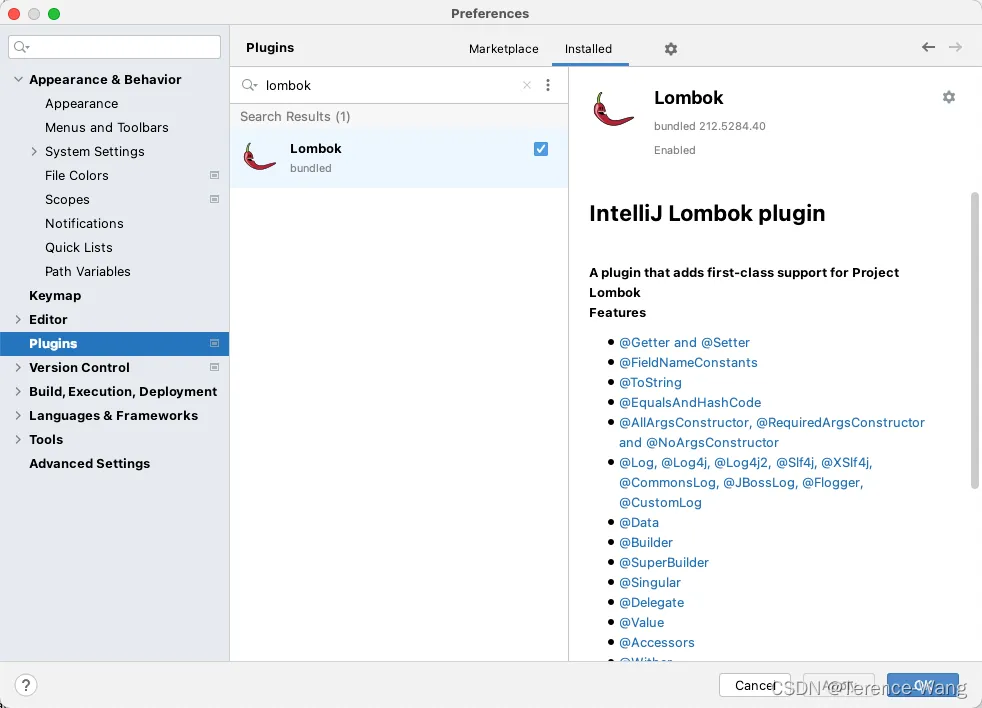The height and width of the screenshot is (708, 982).
Task: Expand the Languages & Frameworks section
Action: coord(18,416)
